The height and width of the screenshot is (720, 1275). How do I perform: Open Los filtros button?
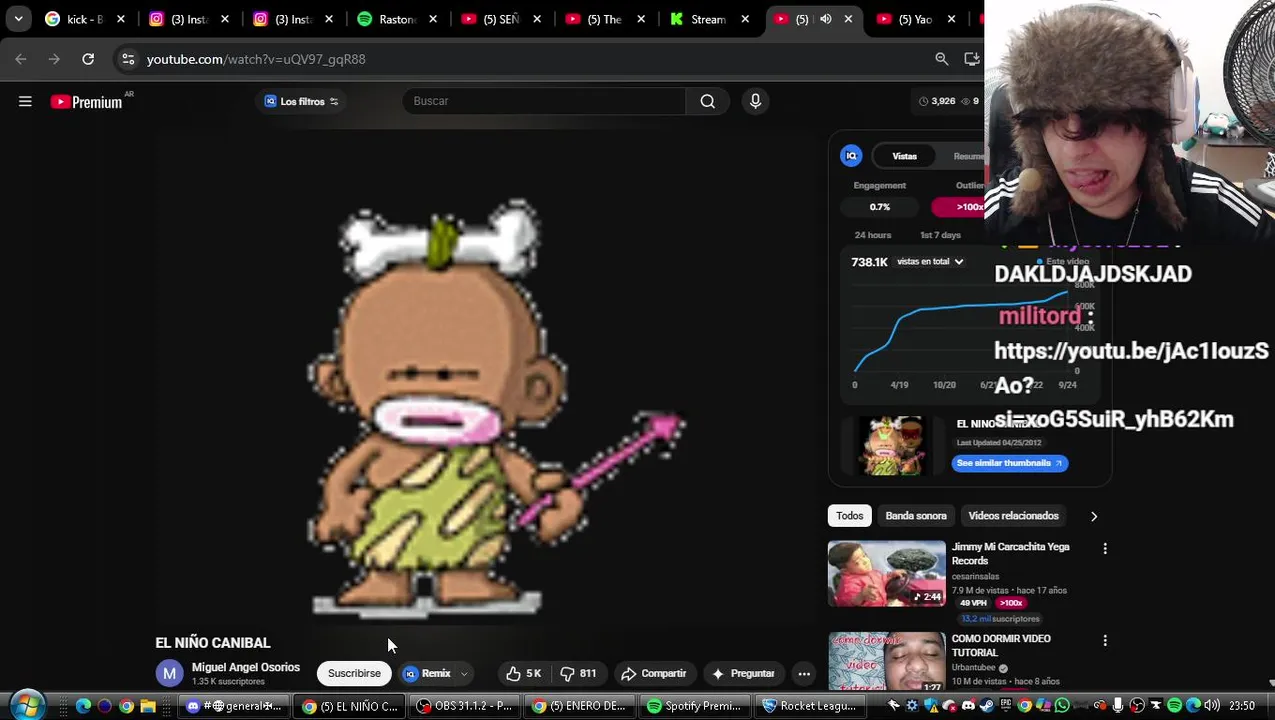coord(301,101)
